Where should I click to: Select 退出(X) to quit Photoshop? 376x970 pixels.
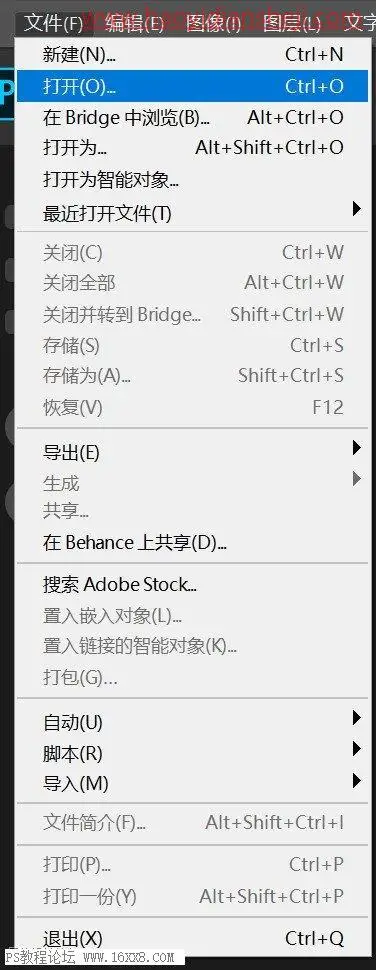192,938
